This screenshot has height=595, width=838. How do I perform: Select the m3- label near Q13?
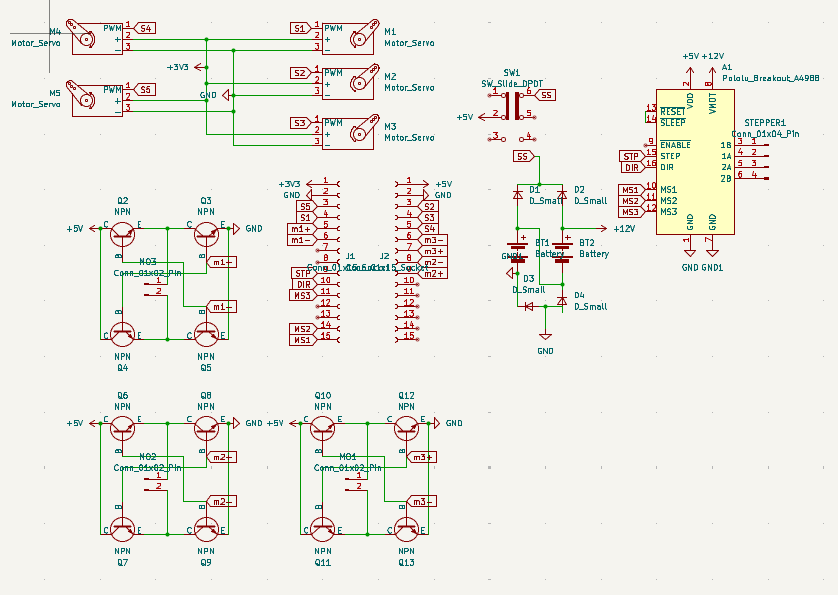pos(423,501)
